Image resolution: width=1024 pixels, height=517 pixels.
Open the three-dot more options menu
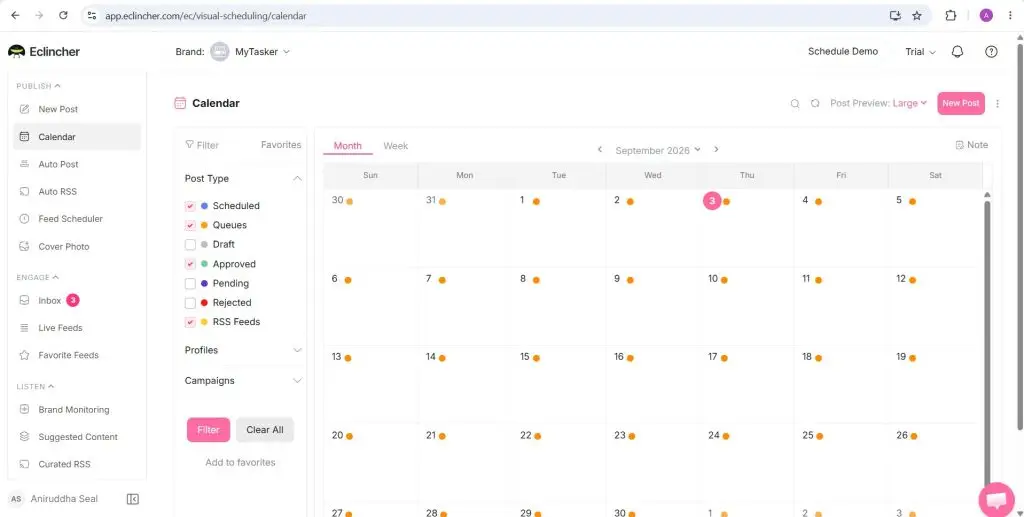[x=997, y=103]
